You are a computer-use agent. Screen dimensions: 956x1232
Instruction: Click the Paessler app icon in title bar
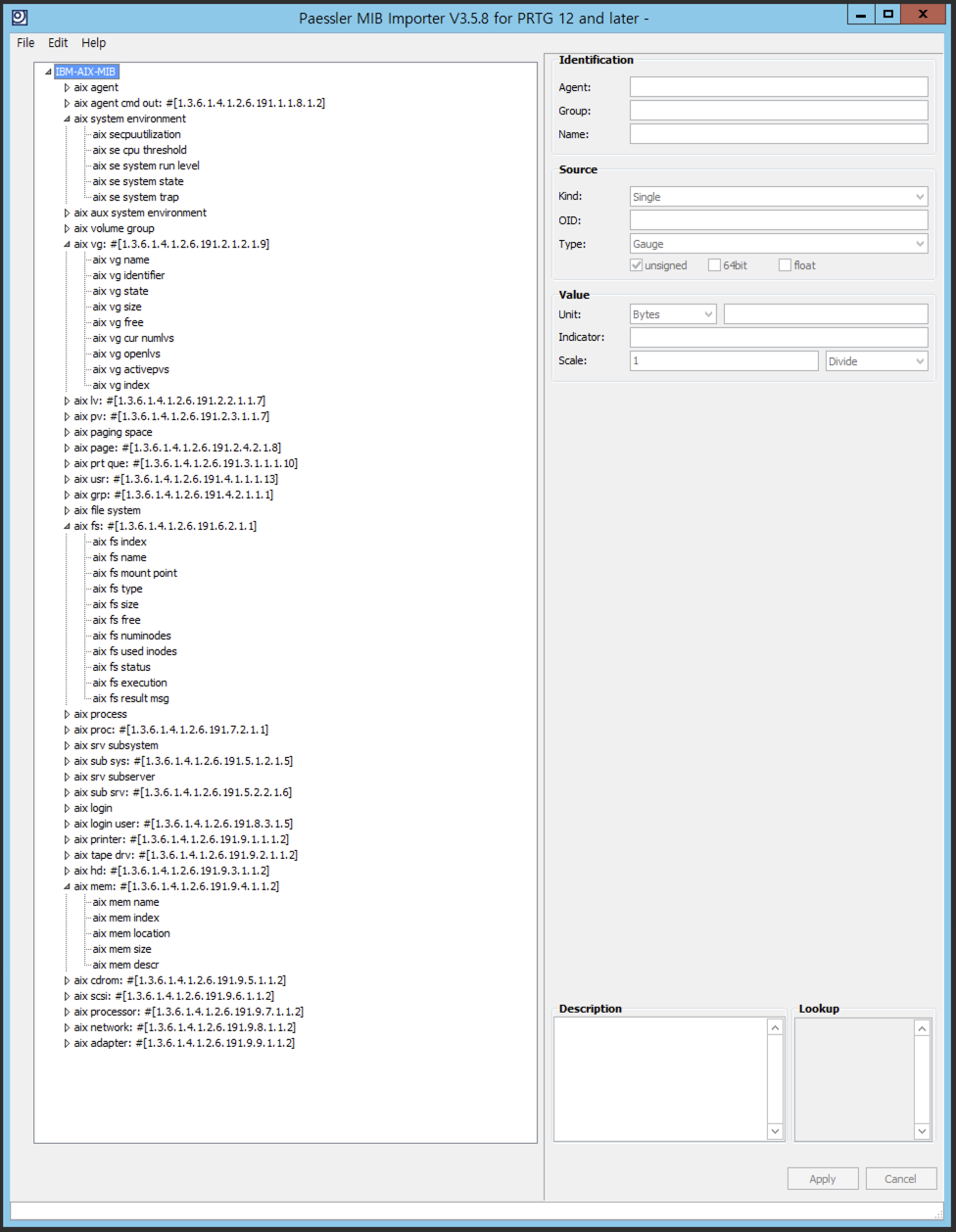pyautogui.click(x=20, y=17)
